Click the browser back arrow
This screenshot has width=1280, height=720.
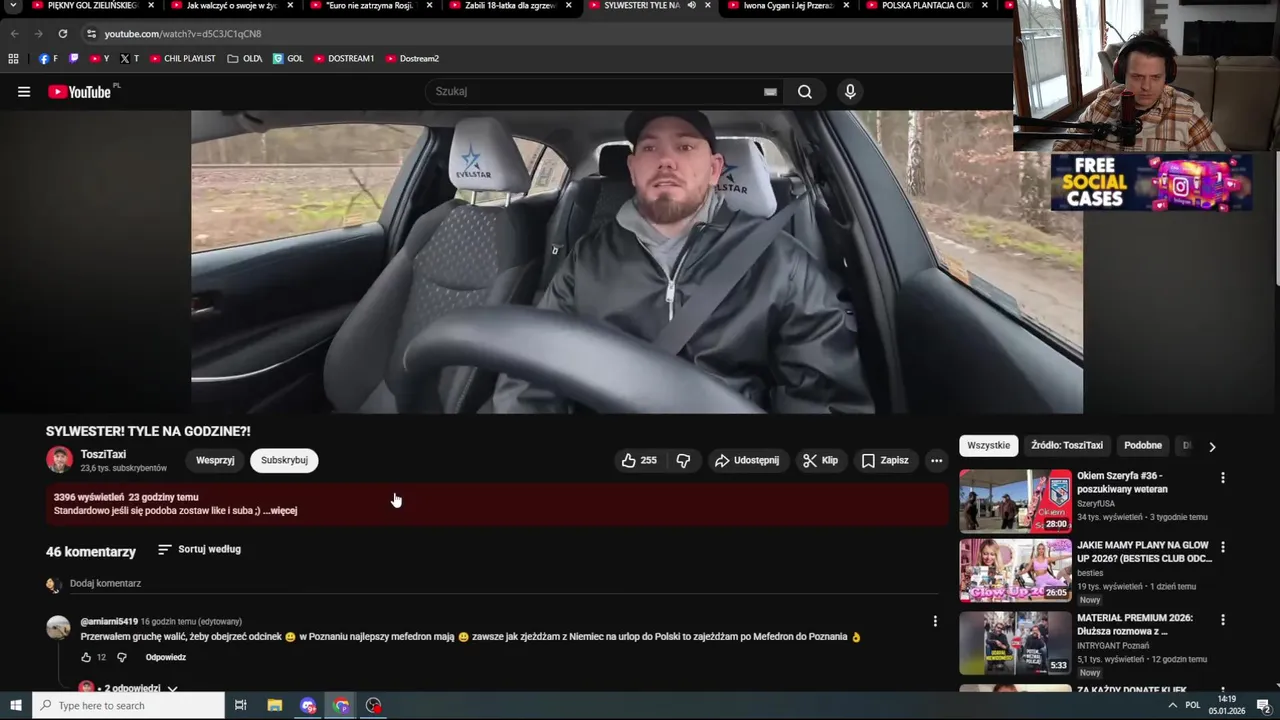pyautogui.click(x=14, y=34)
